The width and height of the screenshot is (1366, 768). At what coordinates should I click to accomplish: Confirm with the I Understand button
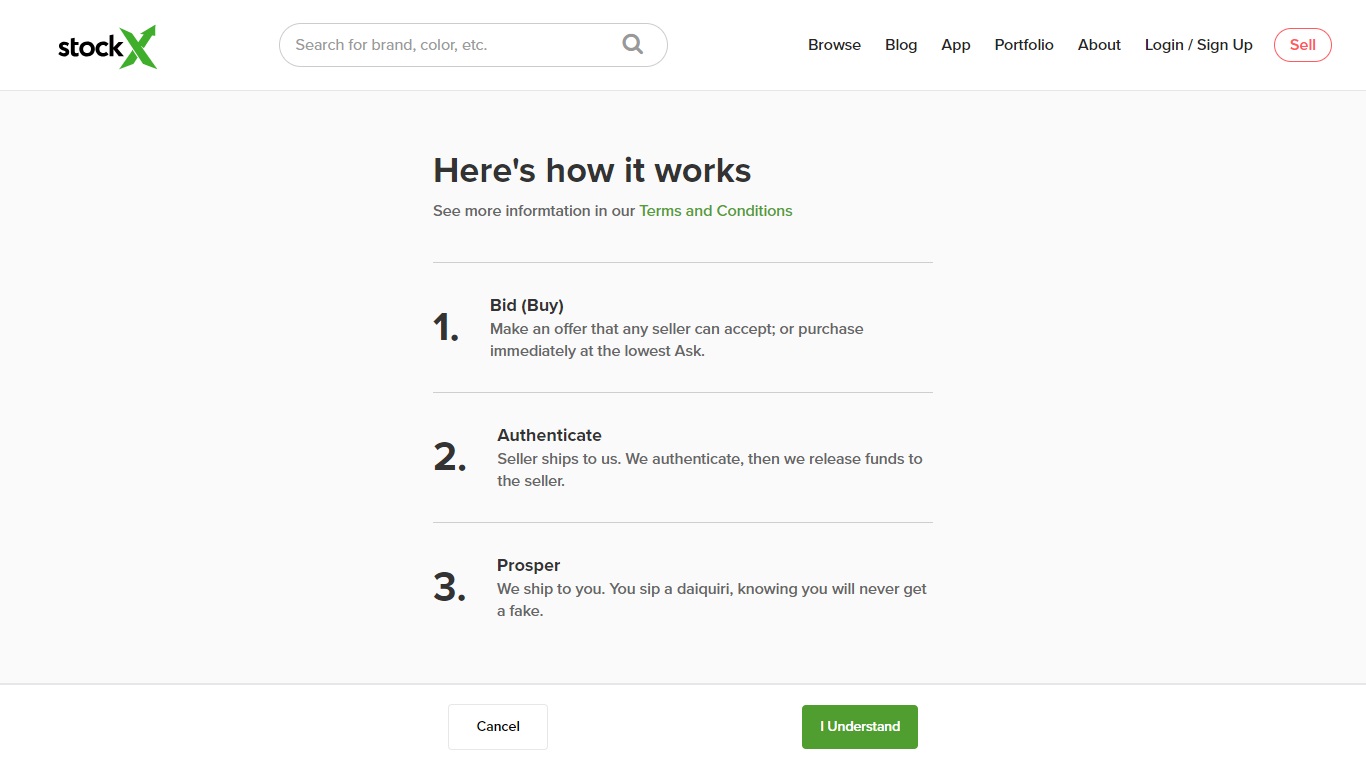coord(859,727)
